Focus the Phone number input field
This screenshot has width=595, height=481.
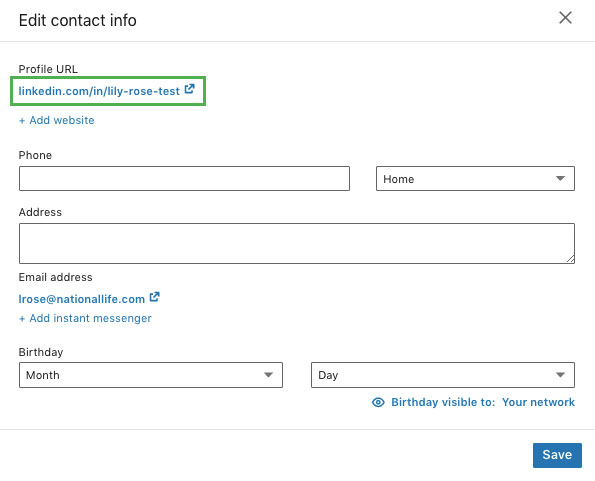coord(184,178)
